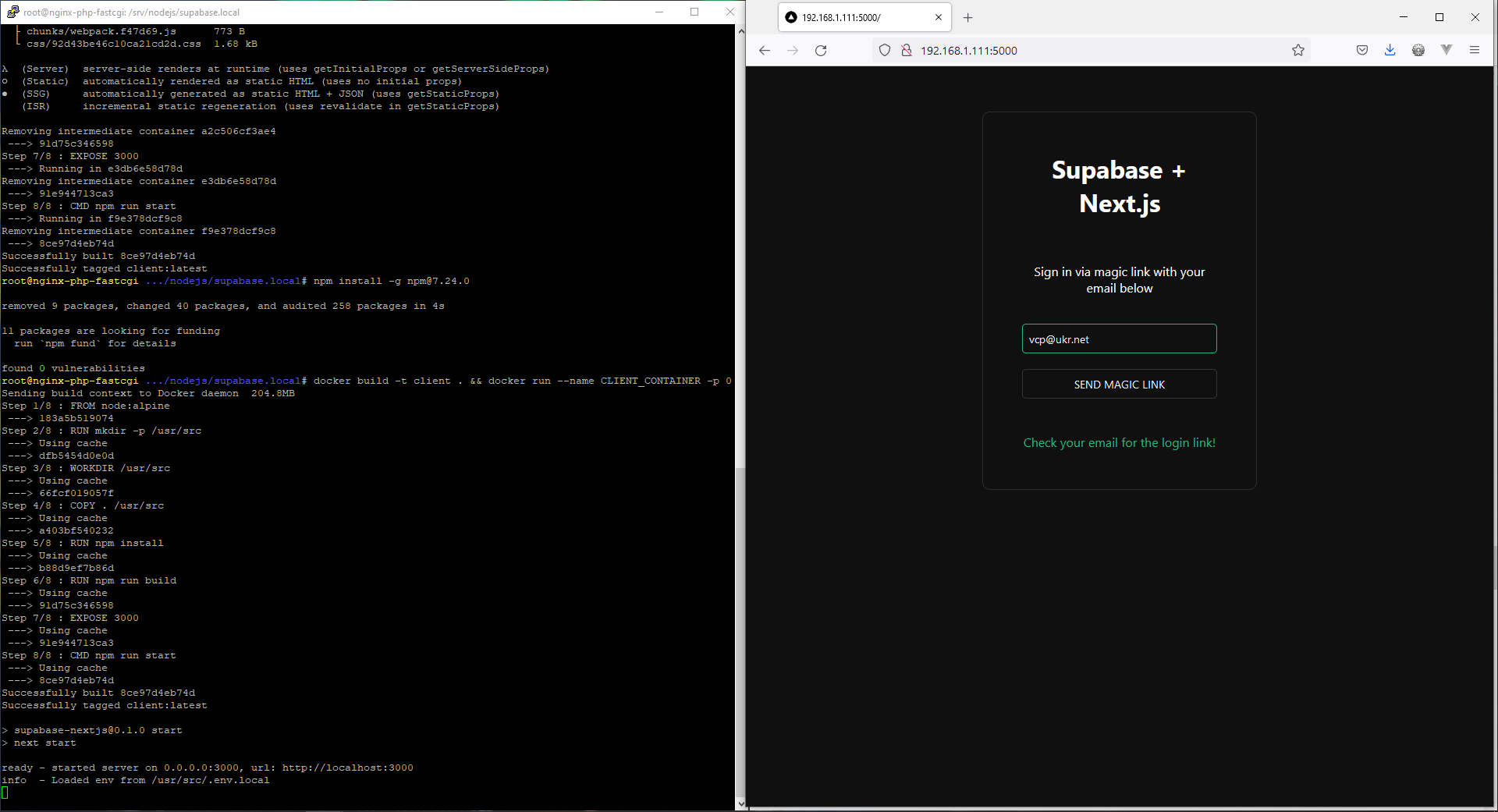Open the Downloads panel
This screenshot has height=812, width=1498.
point(1389,49)
